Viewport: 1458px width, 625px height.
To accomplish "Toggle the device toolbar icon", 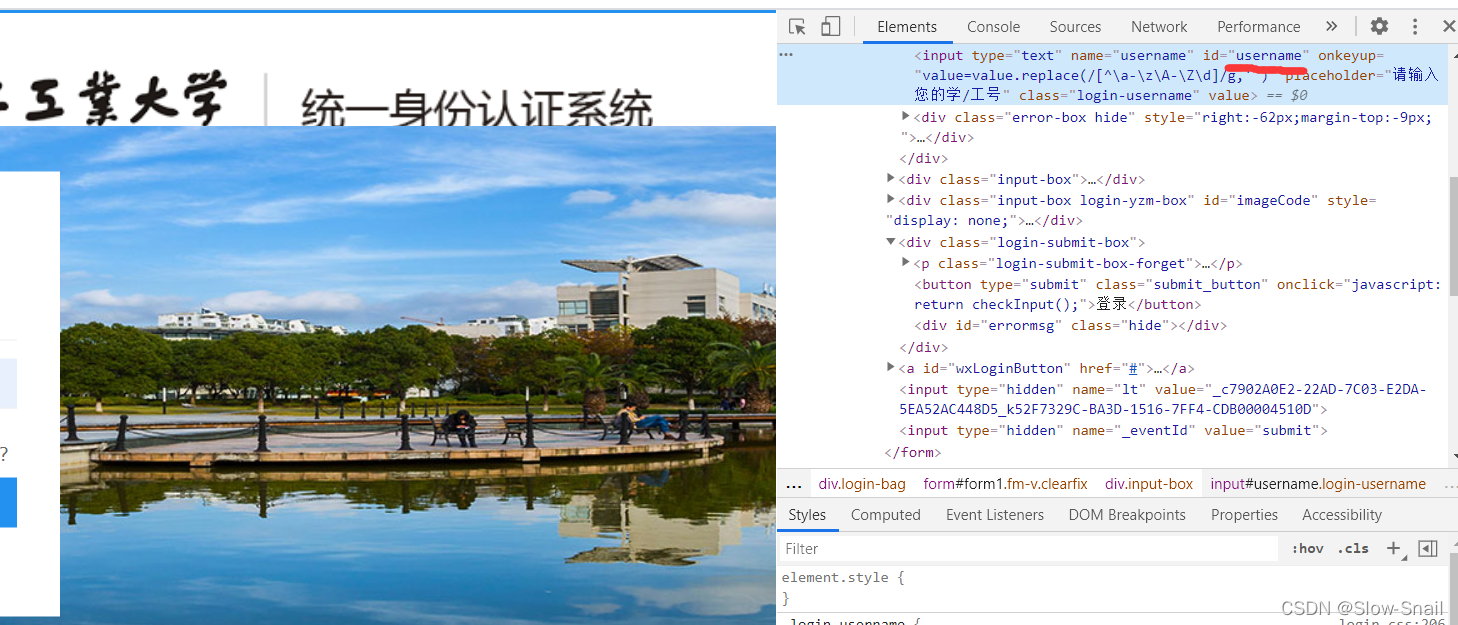I will [x=830, y=27].
